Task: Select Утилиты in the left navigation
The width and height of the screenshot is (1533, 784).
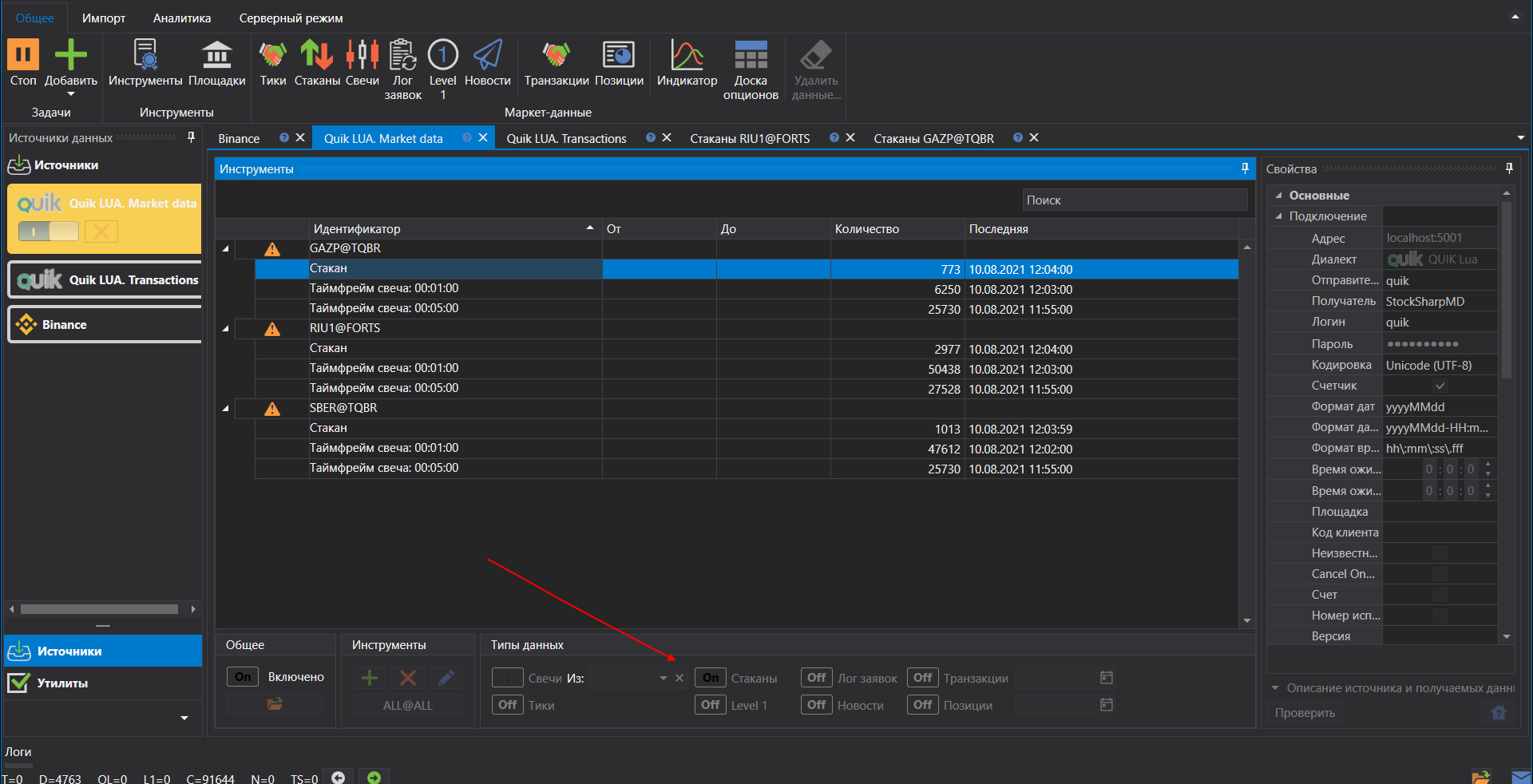Action: [103, 683]
